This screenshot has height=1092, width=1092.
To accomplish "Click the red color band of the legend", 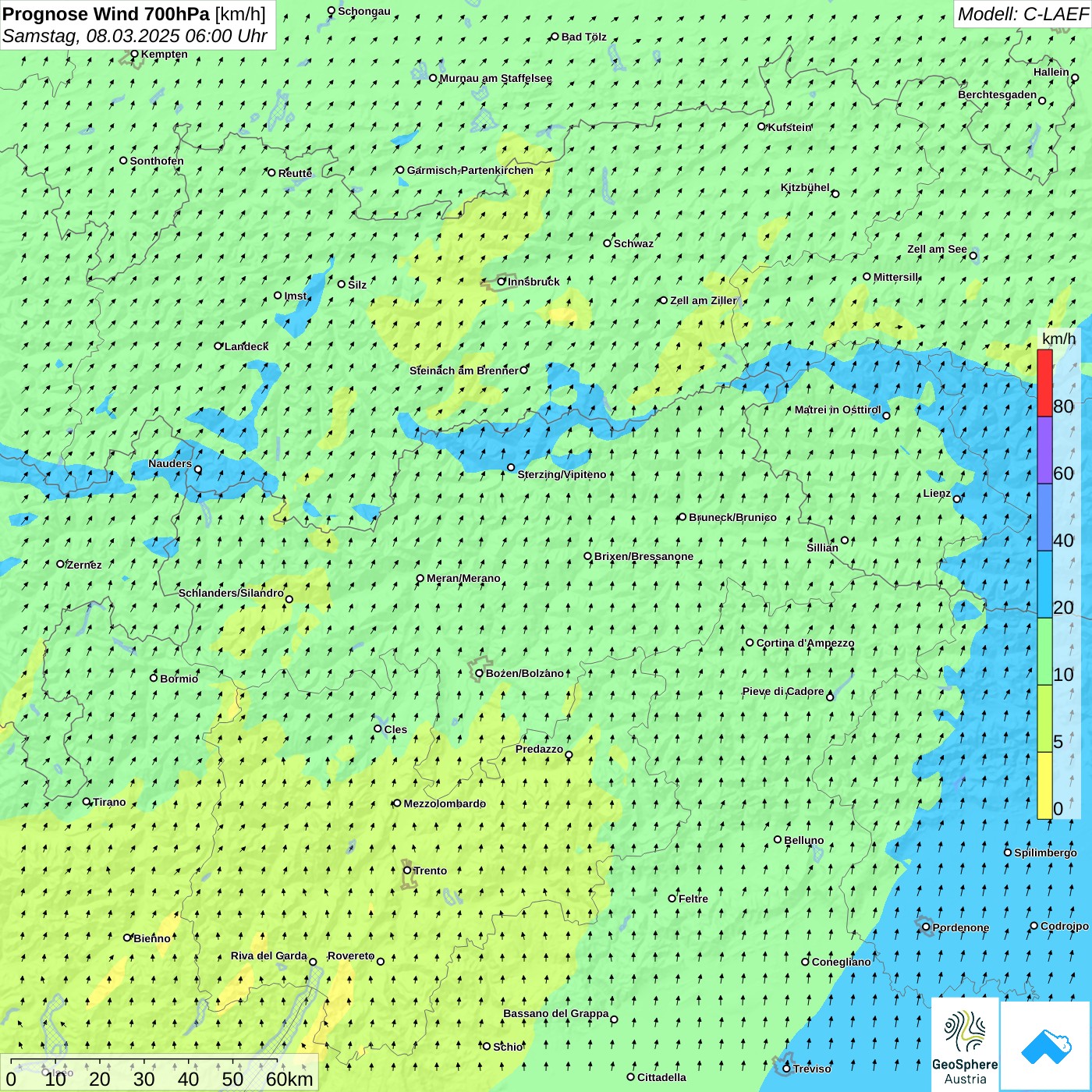I will 1044,383.
